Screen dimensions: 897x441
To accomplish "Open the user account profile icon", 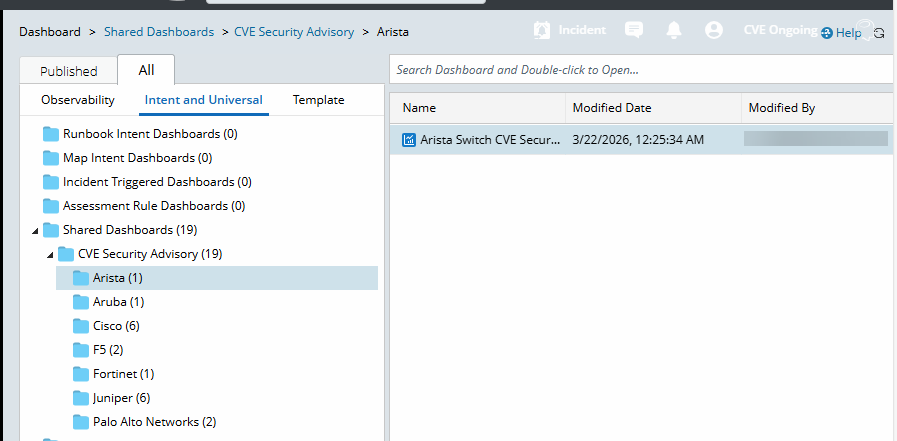I will coord(714,30).
